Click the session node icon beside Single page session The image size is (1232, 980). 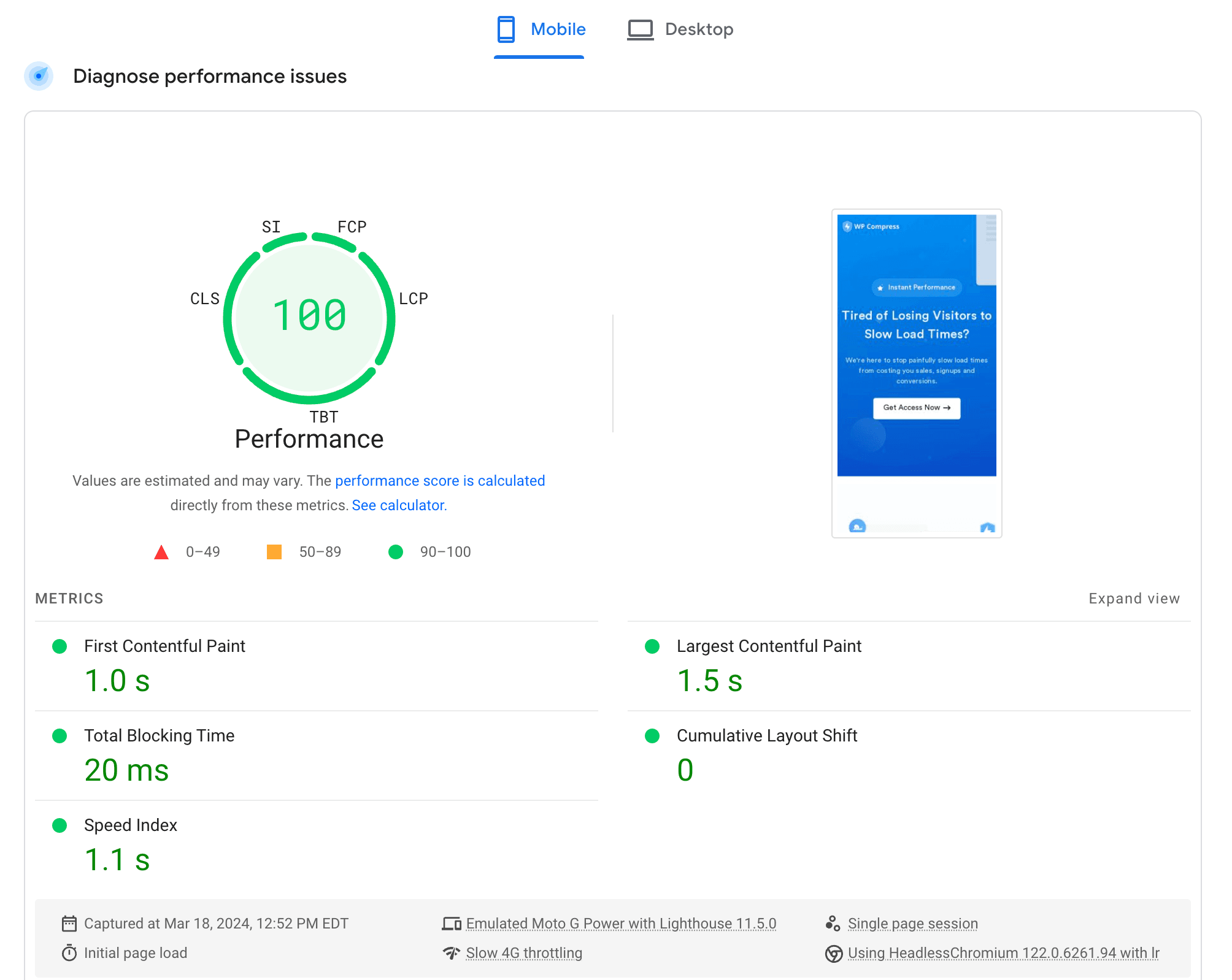[833, 922]
